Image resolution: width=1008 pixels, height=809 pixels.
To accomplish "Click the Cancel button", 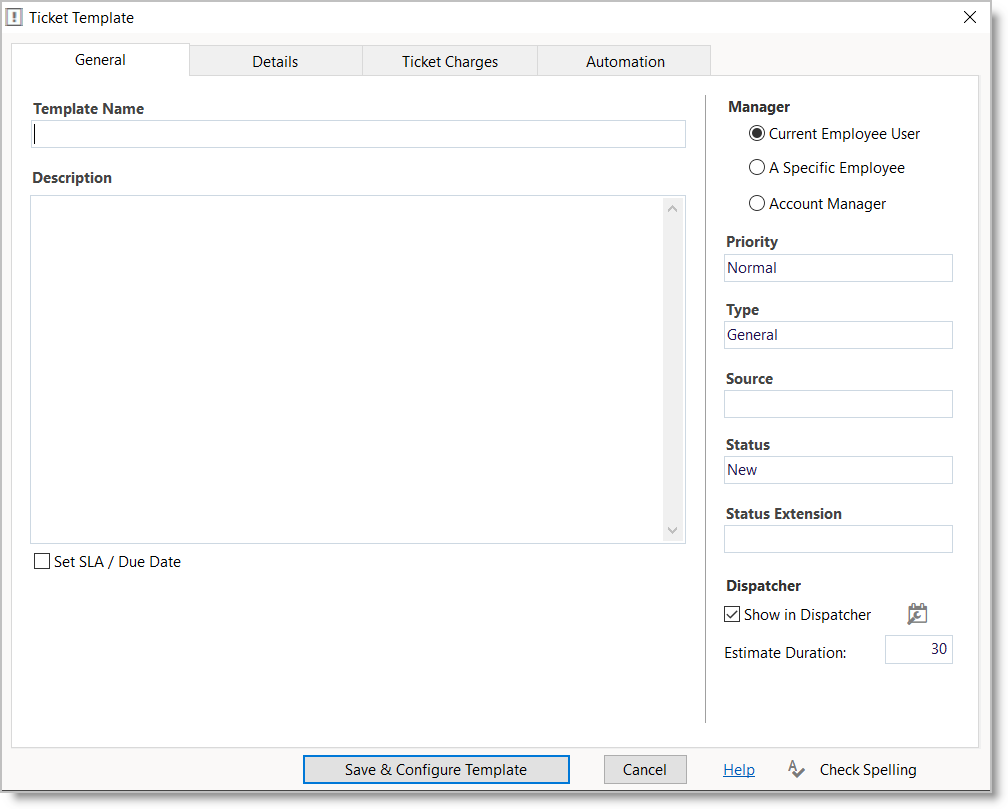I will tap(645, 769).
